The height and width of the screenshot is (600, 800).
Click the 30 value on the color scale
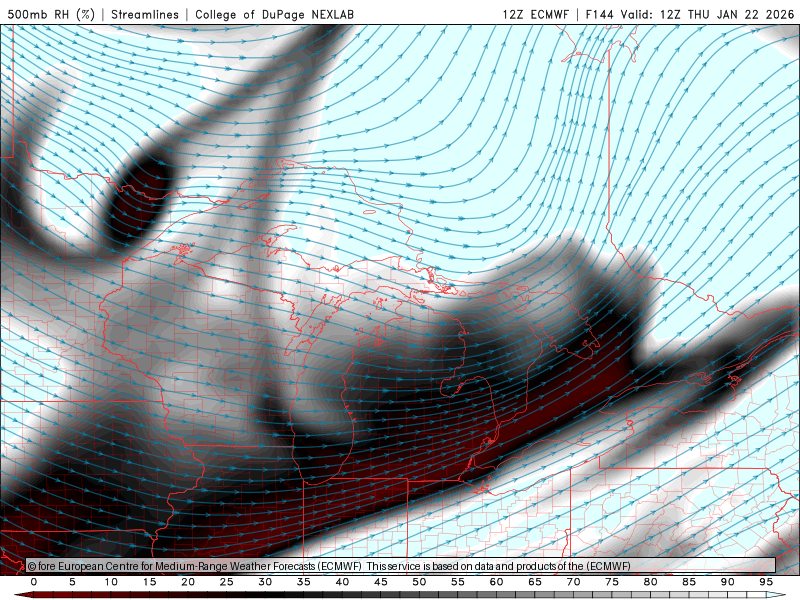point(265,582)
